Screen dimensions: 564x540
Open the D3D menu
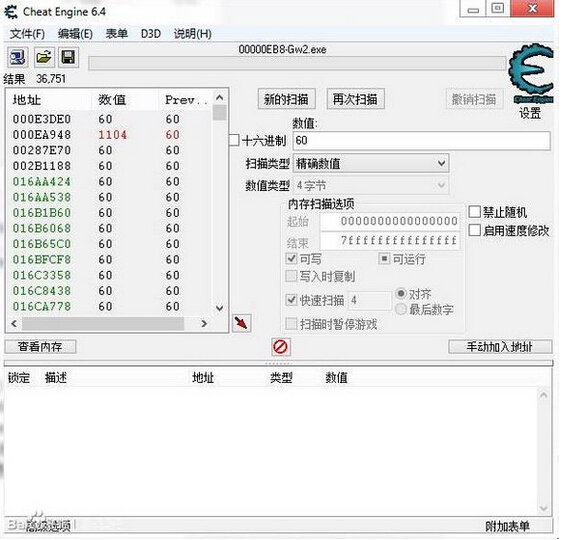pos(151,34)
